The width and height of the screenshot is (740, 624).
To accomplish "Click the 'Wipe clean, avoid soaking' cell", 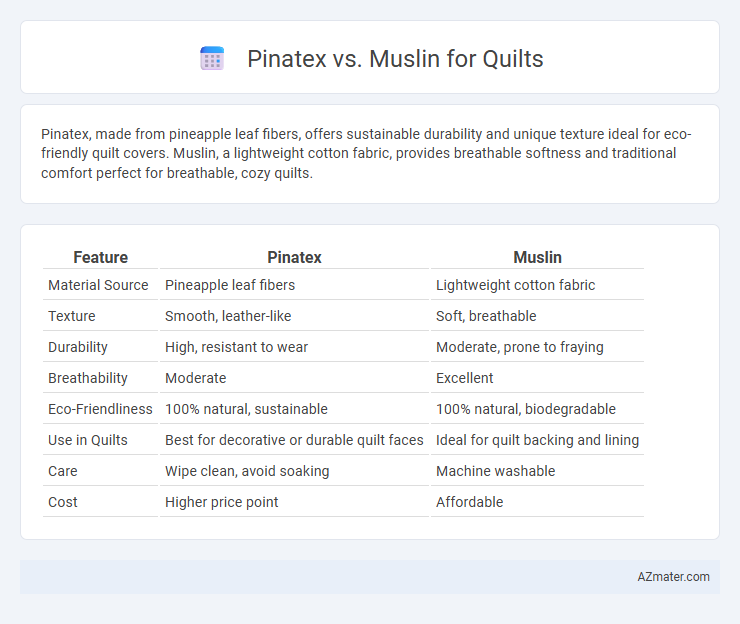I will [x=294, y=471].
